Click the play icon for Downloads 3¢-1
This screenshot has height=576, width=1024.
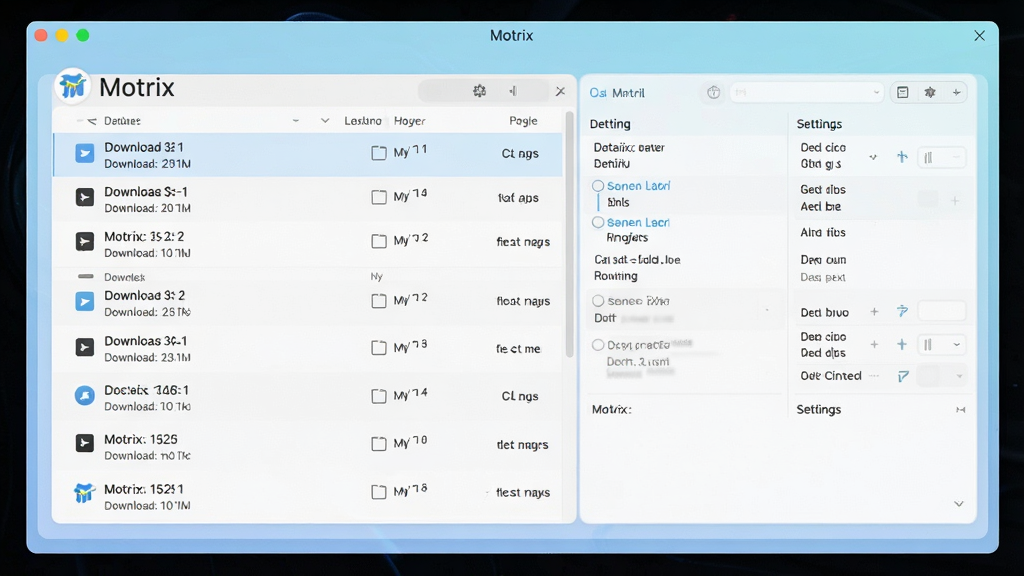[x=84, y=347]
